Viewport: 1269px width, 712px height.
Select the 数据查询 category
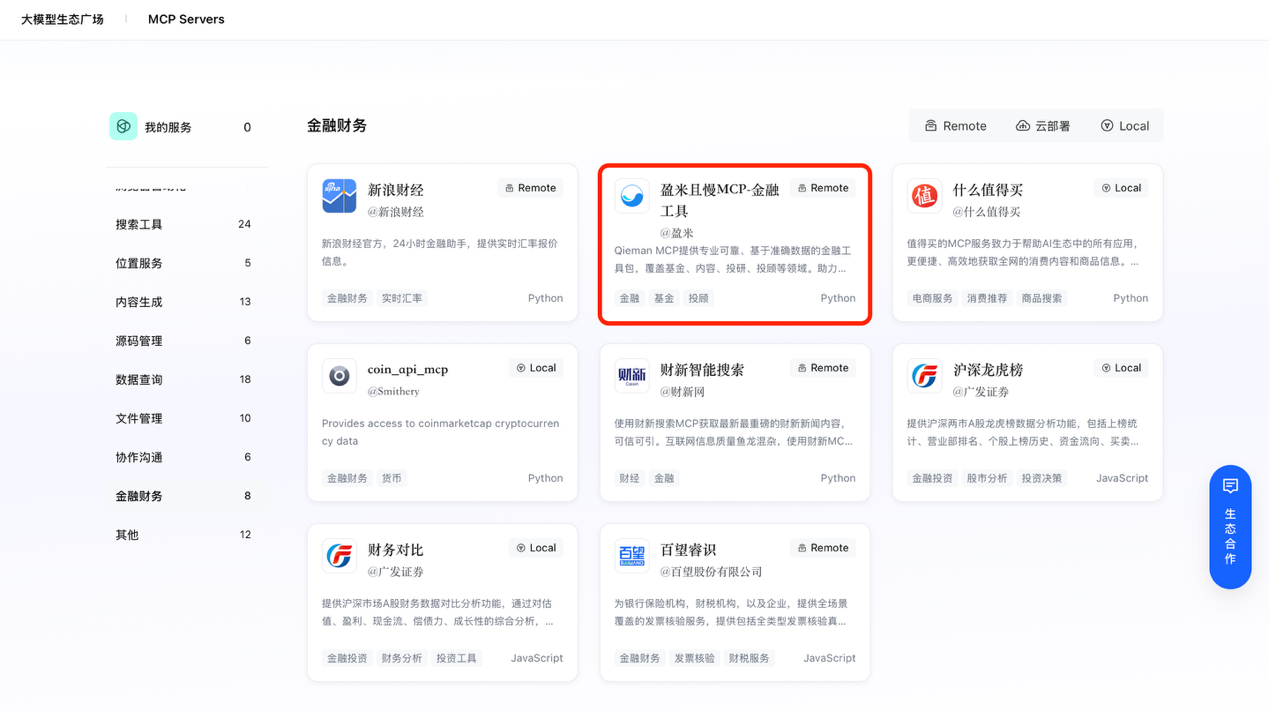click(139, 380)
